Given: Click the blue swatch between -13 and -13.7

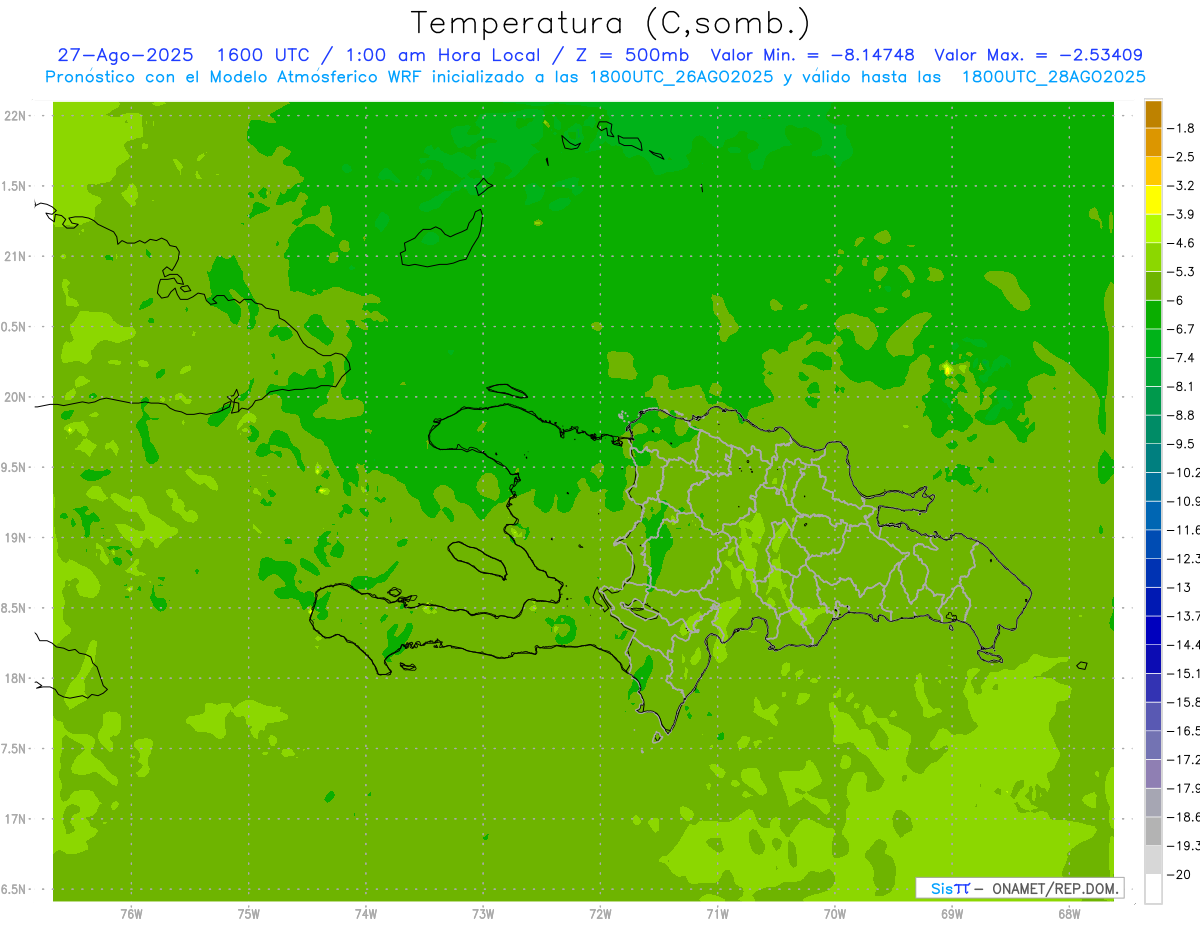Looking at the screenshot, I should point(1153,602).
